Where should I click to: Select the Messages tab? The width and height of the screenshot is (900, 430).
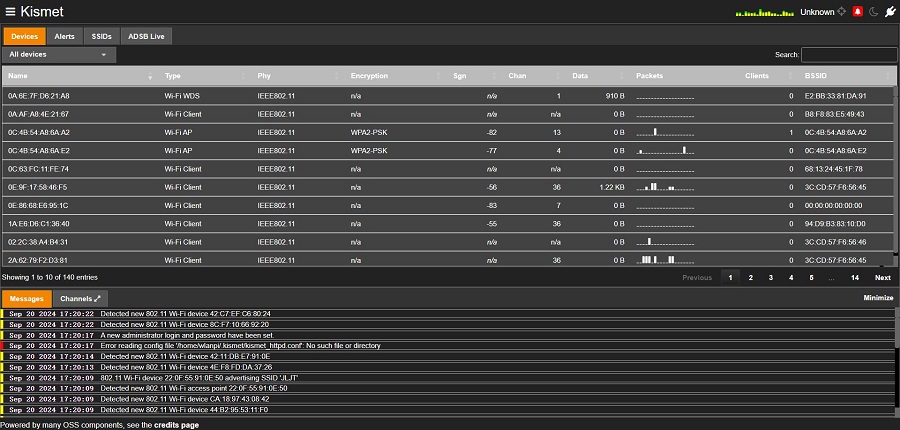[x=27, y=299]
